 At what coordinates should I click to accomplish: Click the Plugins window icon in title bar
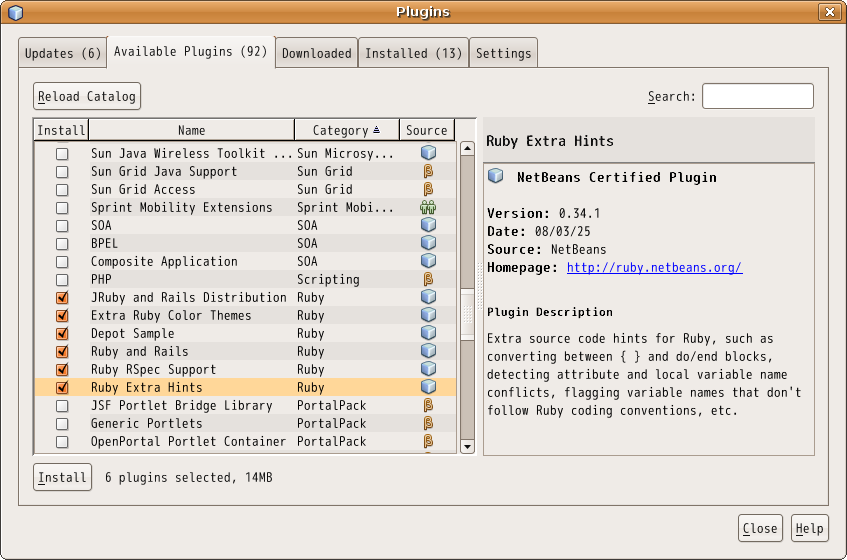[15, 12]
